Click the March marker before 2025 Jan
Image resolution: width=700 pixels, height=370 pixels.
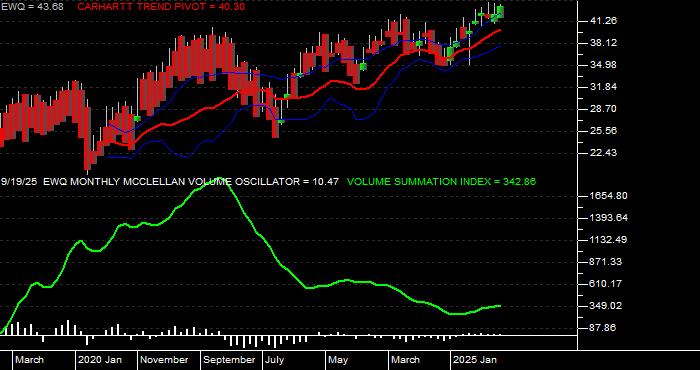(405, 360)
